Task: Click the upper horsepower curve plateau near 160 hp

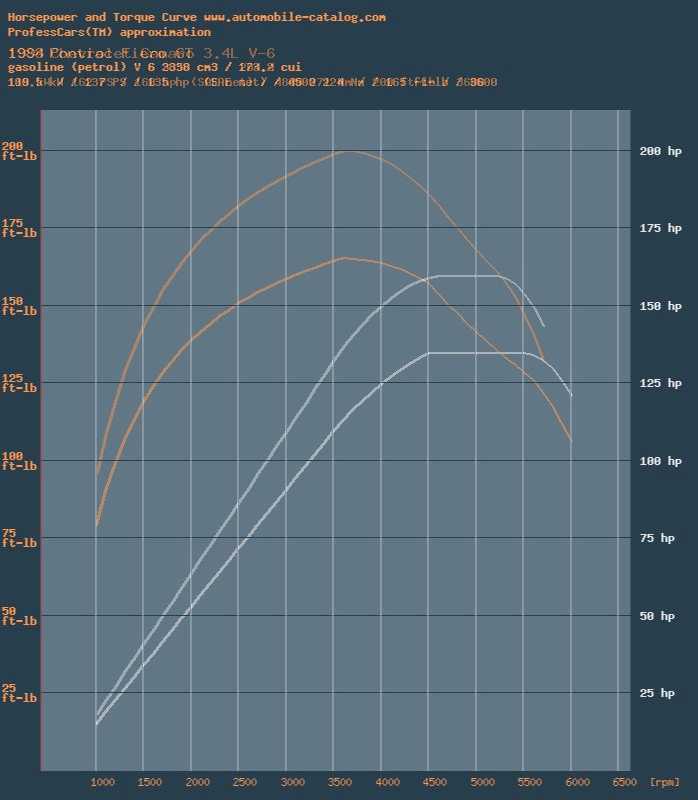Action: click(x=468, y=276)
